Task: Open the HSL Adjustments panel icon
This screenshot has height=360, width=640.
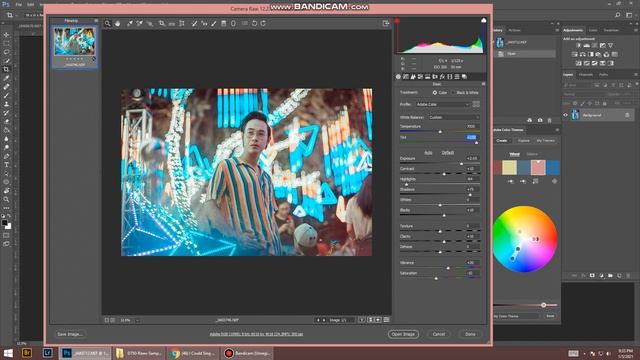Action: (x=420, y=77)
